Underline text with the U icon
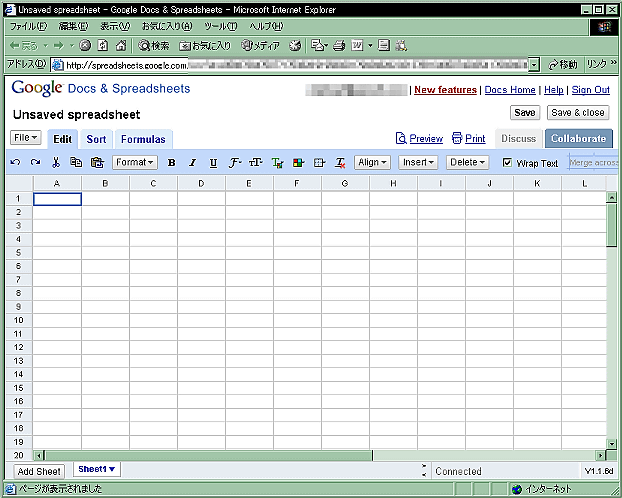Viewport: 622px width, 498px height. pyautogui.click(x=213, y=163)
